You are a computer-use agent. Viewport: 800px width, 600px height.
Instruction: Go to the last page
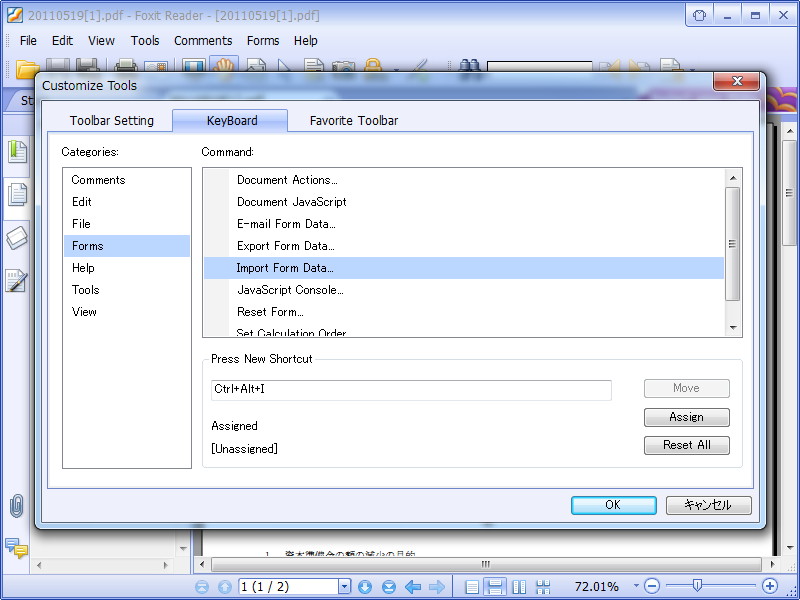389,587
